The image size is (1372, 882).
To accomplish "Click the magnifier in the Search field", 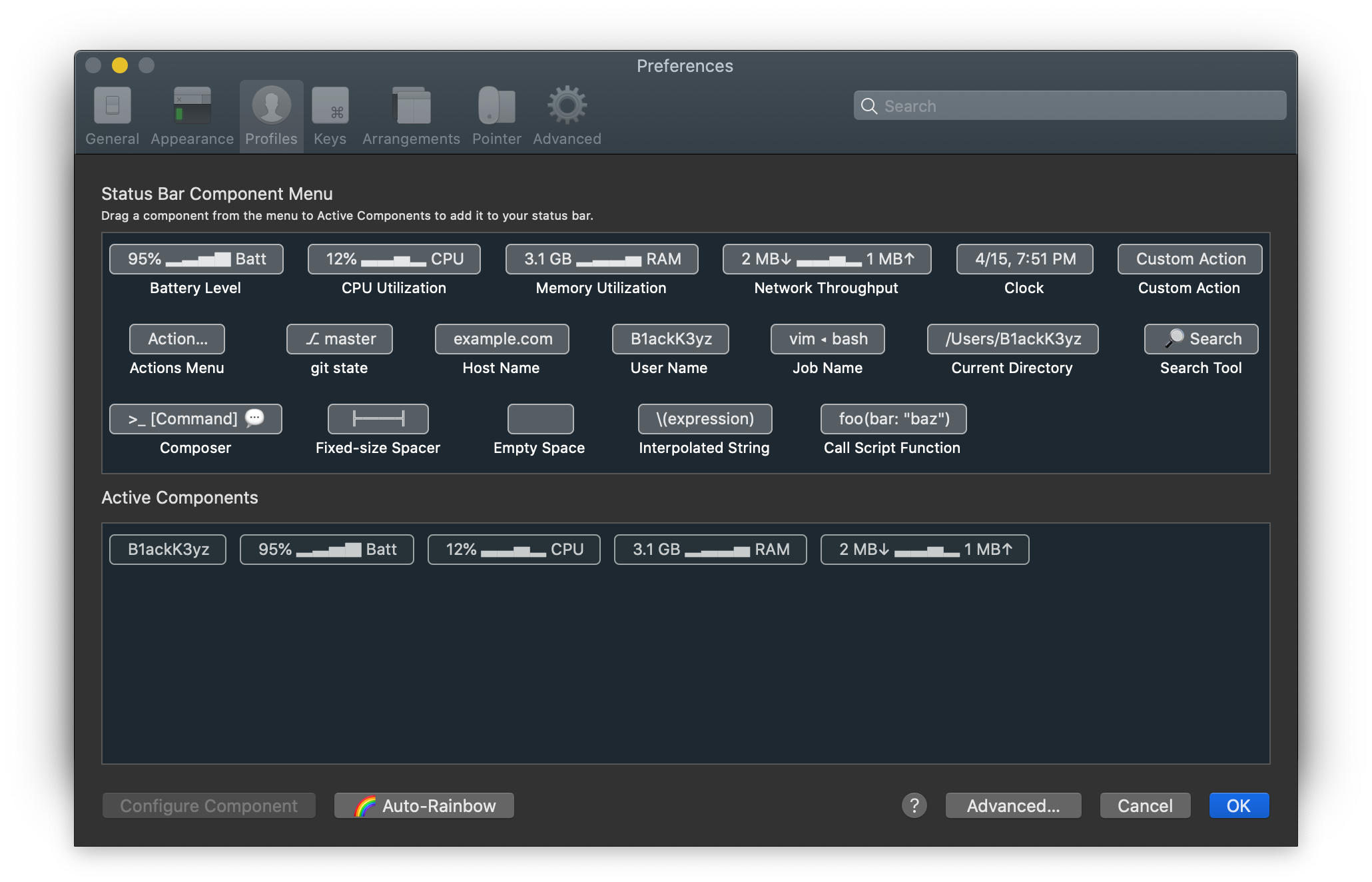I will coord(870,106).
